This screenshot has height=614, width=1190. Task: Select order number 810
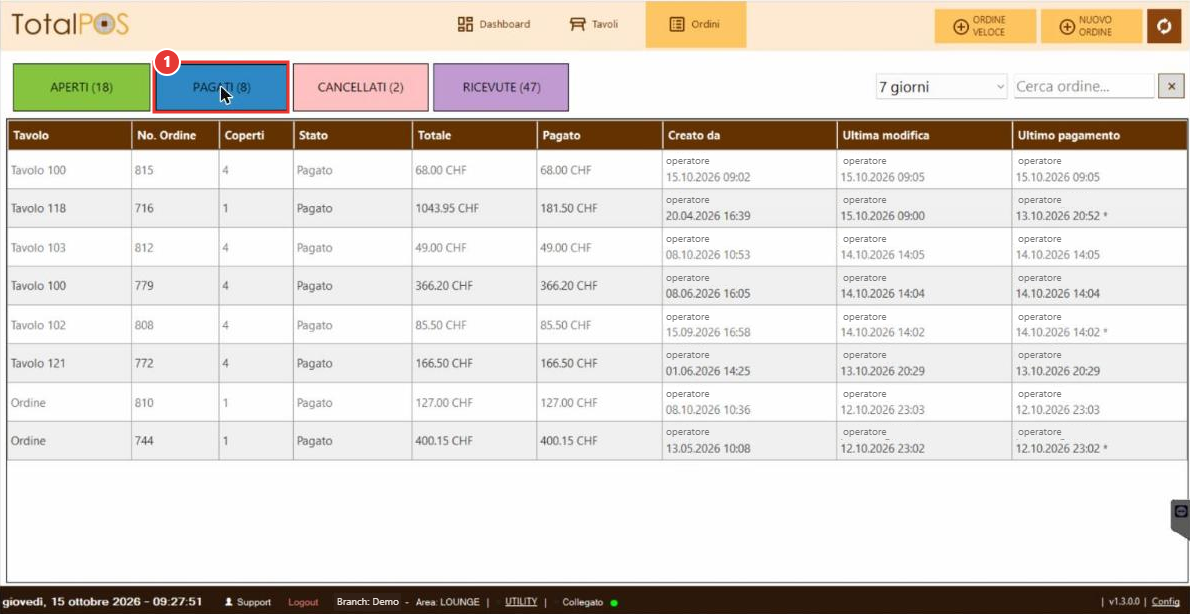[145, 403]
